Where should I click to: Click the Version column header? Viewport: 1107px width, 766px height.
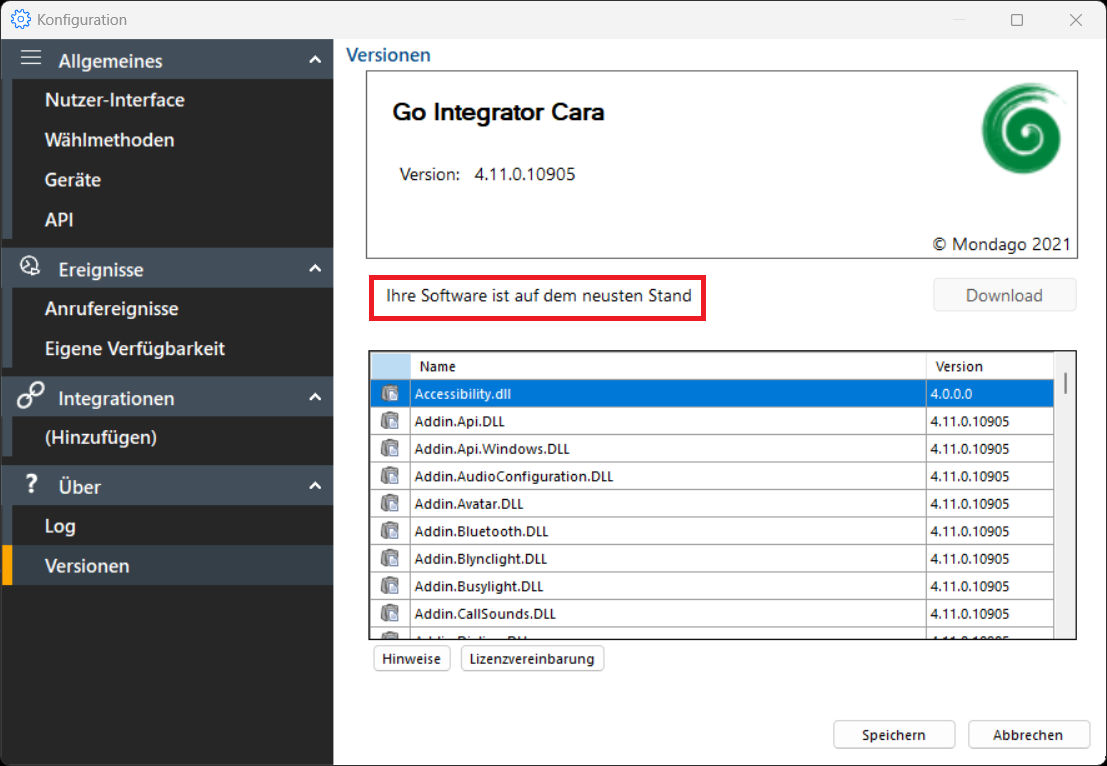pyautogui.click(x=990, y=366)
